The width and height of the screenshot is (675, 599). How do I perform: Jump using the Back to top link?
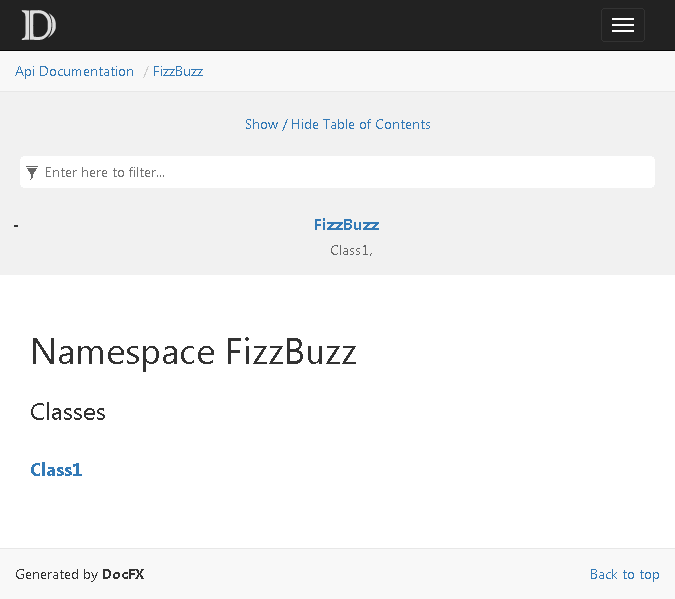point(624,574)
